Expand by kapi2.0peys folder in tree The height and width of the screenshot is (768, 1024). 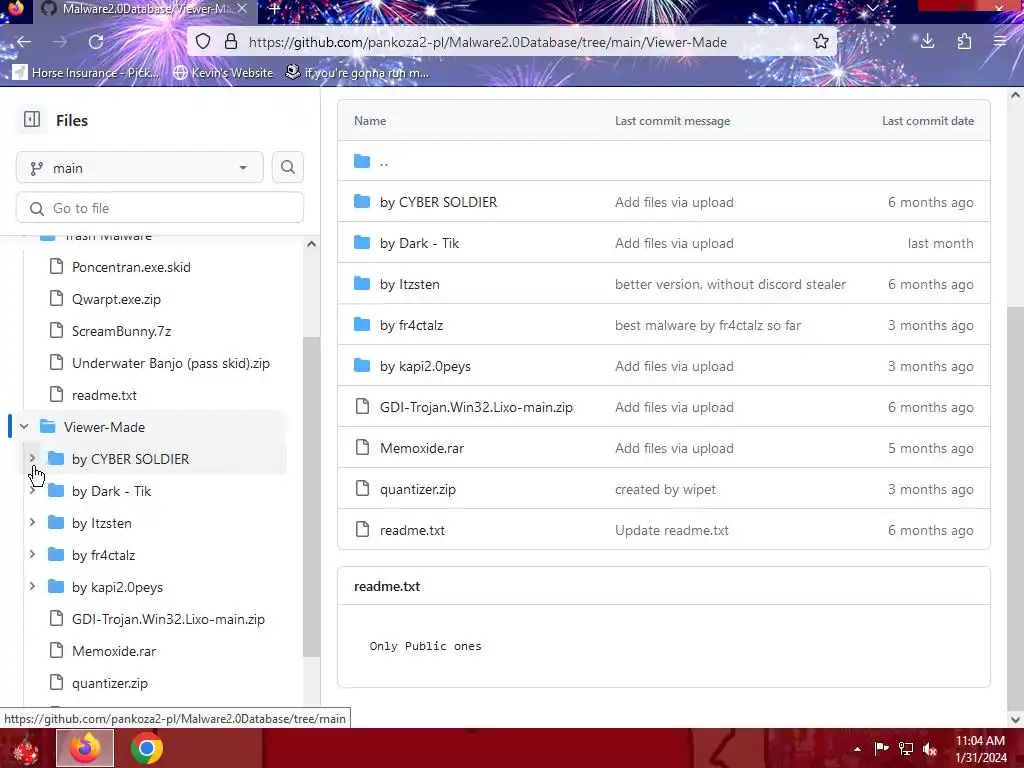tap(32, 586)
